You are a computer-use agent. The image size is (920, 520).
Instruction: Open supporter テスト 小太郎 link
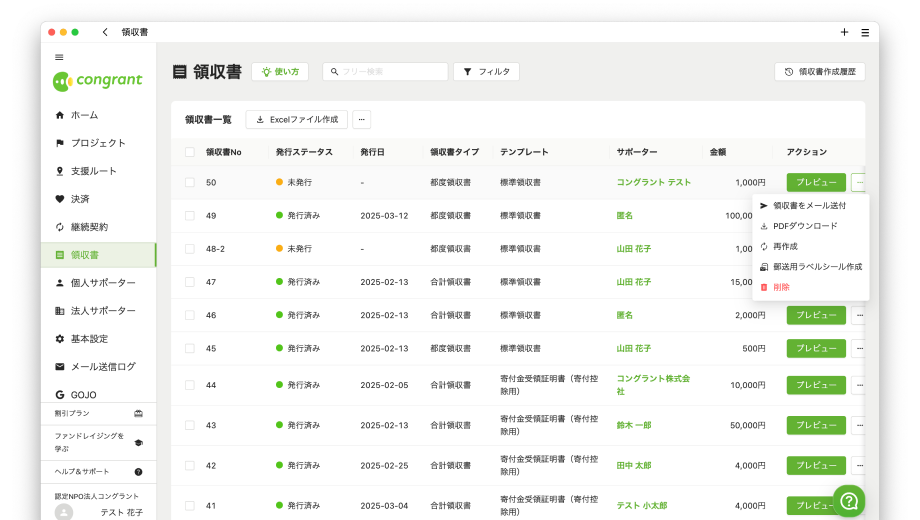coord(641,505)
